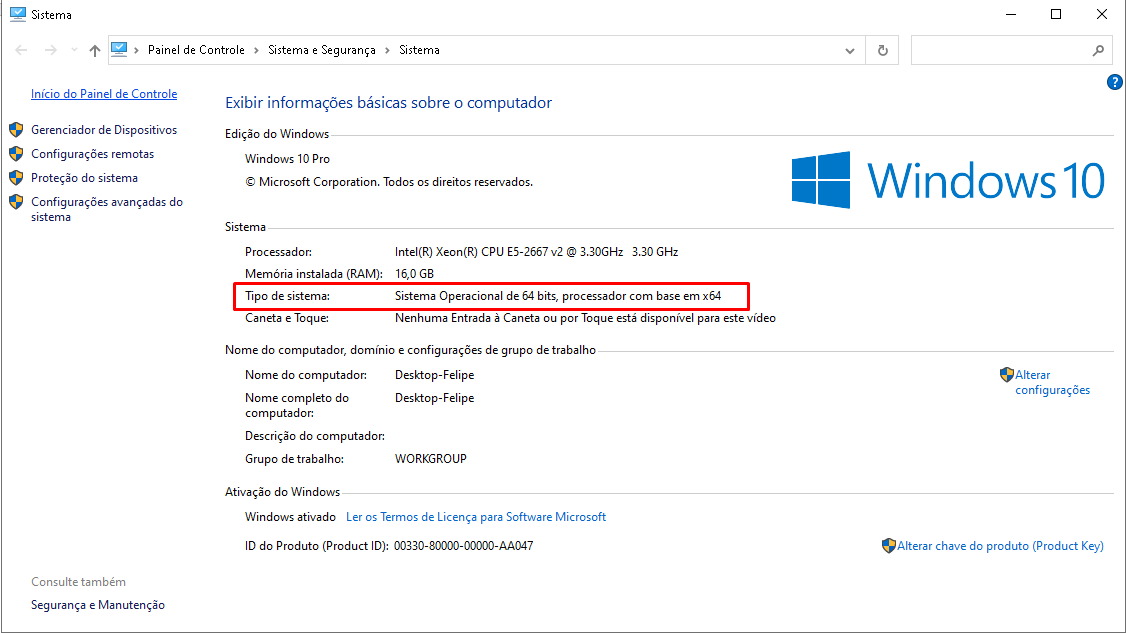Open Proteção do sistema
Viewport: 1126px width, 633px height.
click(85, 178)
